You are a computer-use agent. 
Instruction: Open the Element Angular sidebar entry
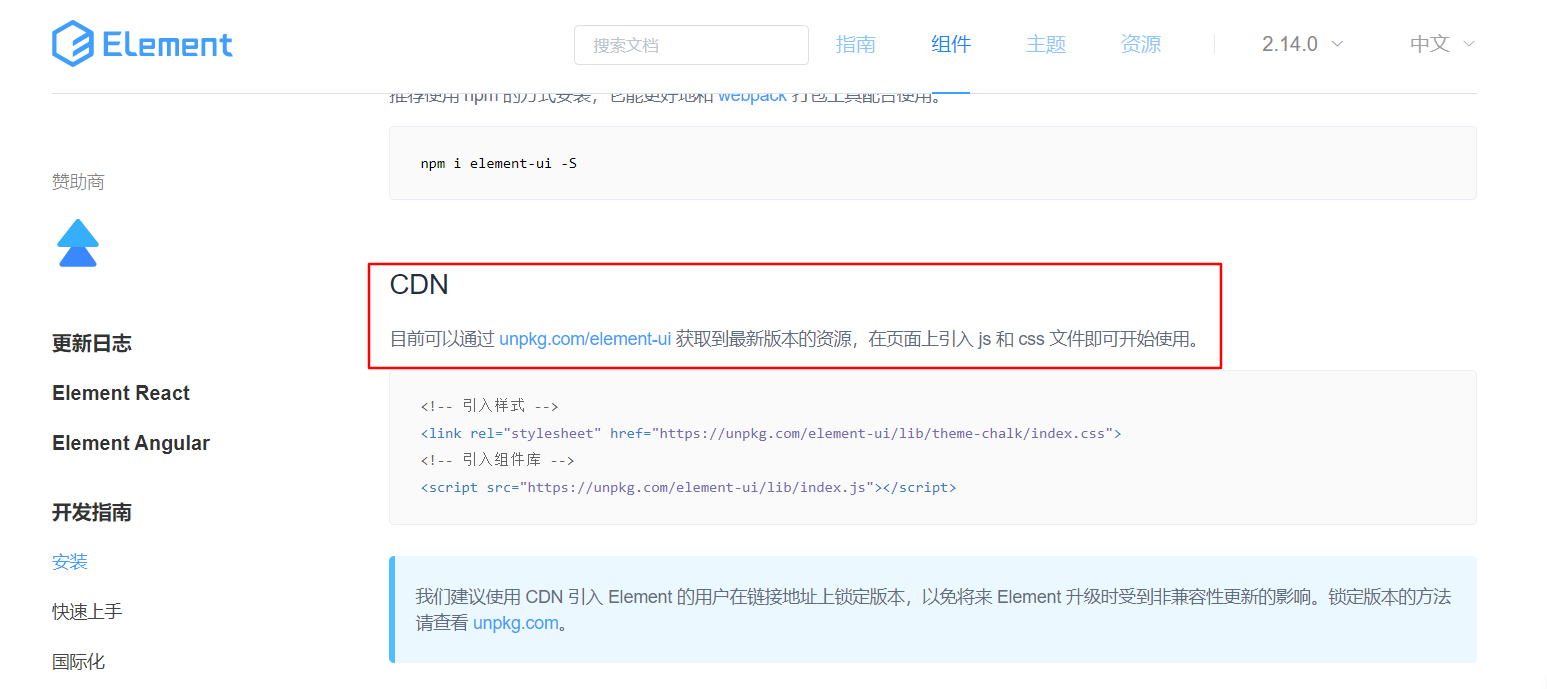click(131, 442)
